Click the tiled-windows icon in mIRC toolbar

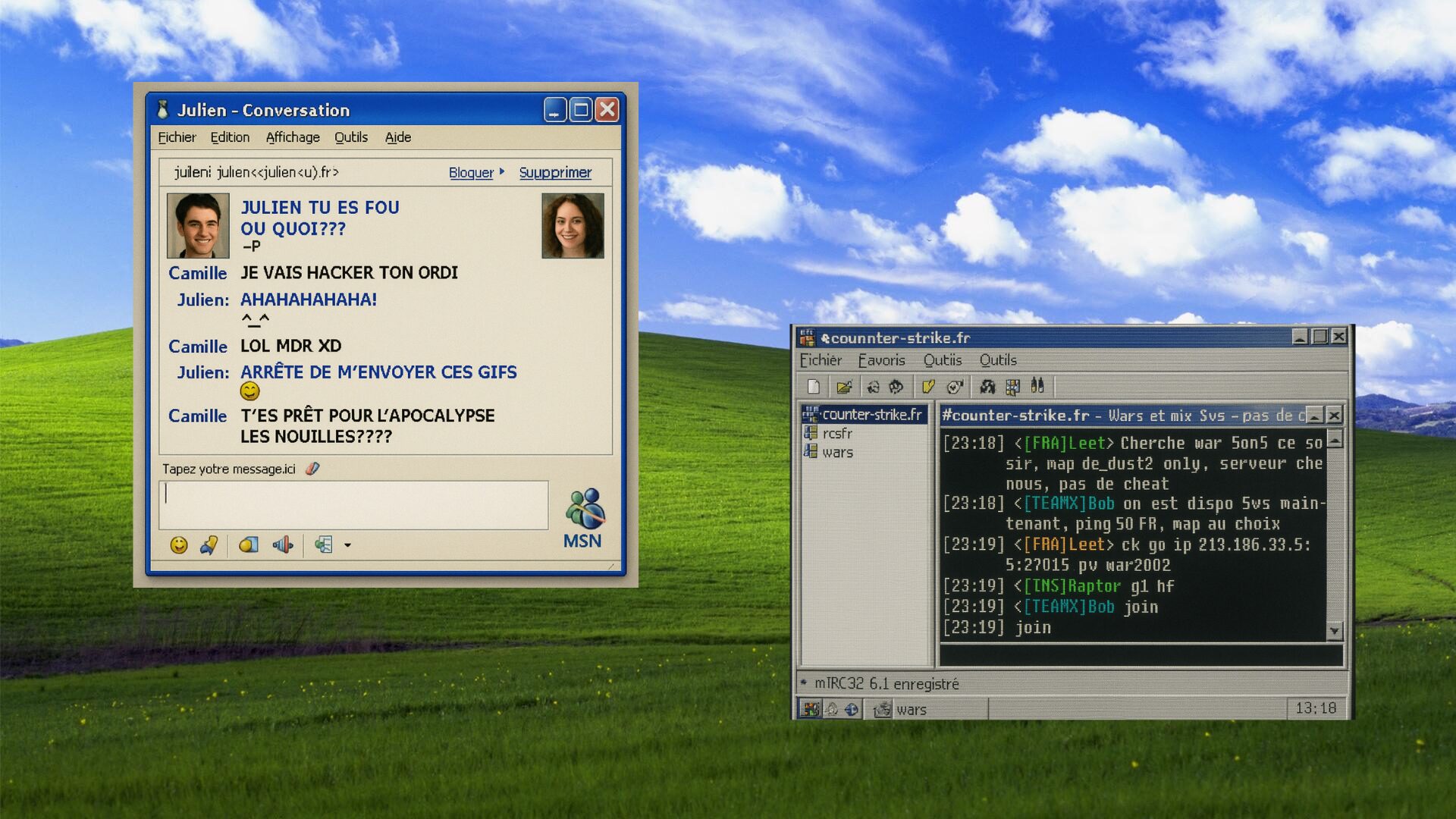(1012, 387)
